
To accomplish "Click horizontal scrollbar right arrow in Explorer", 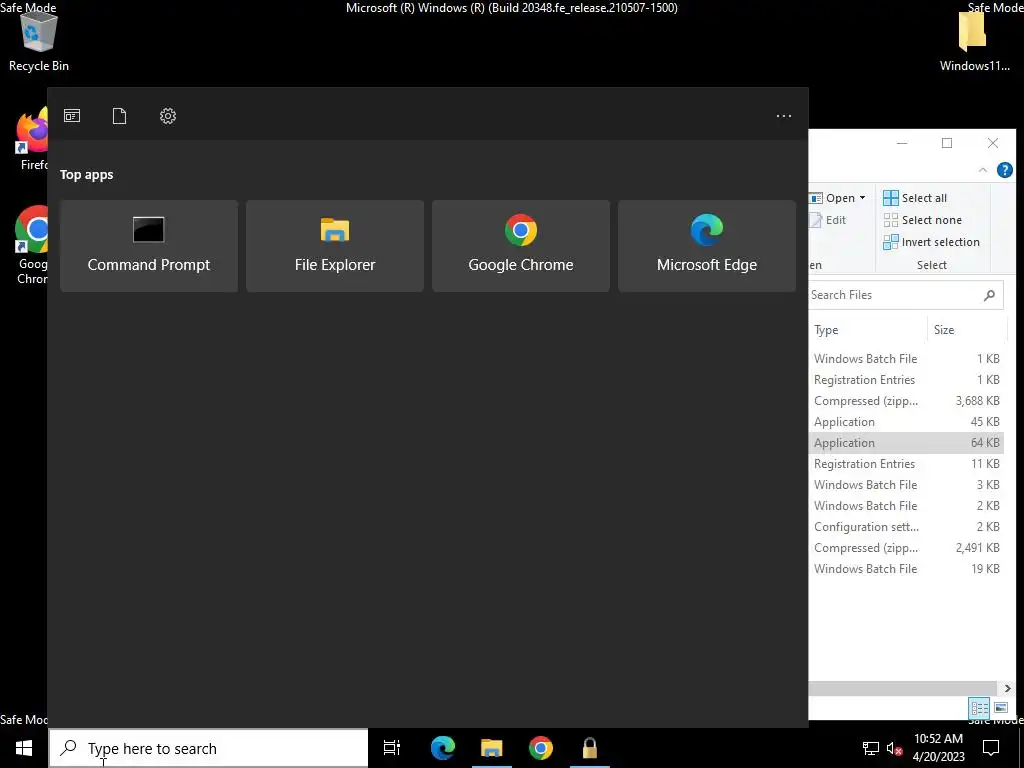I will pyautogui.click(x=1008, y=688).
